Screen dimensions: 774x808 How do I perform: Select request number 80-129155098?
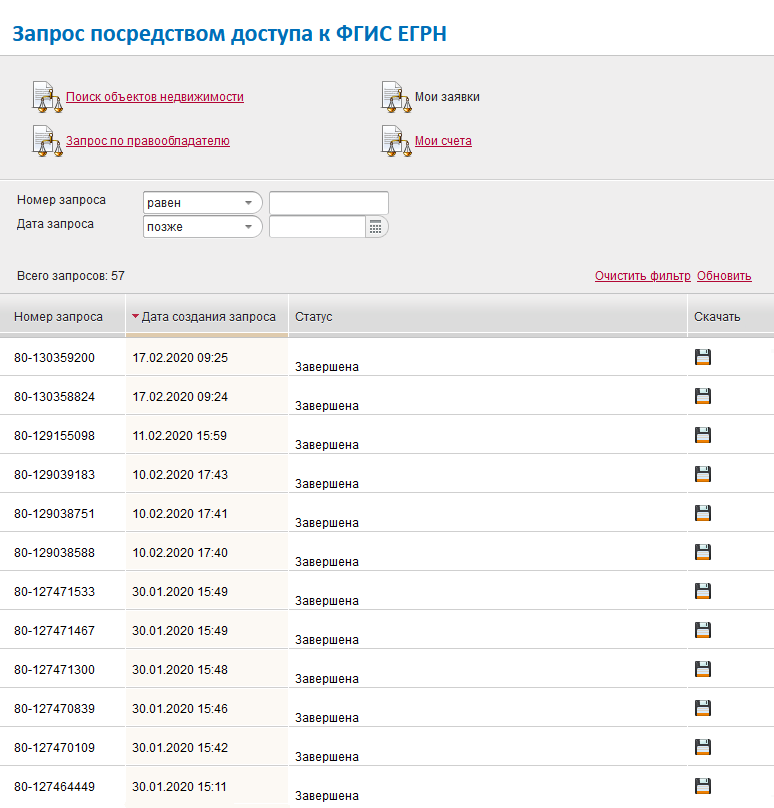[54, 435]
